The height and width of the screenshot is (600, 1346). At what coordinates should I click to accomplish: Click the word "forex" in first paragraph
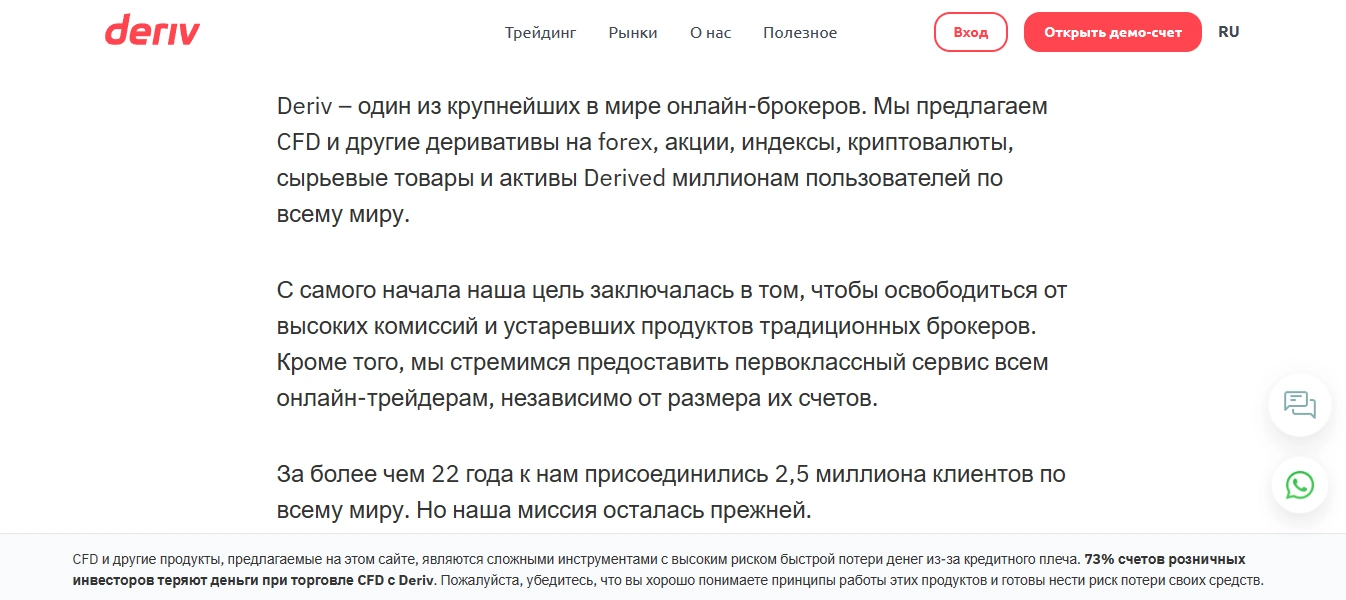pyautogui.click(x=627, y=142)
